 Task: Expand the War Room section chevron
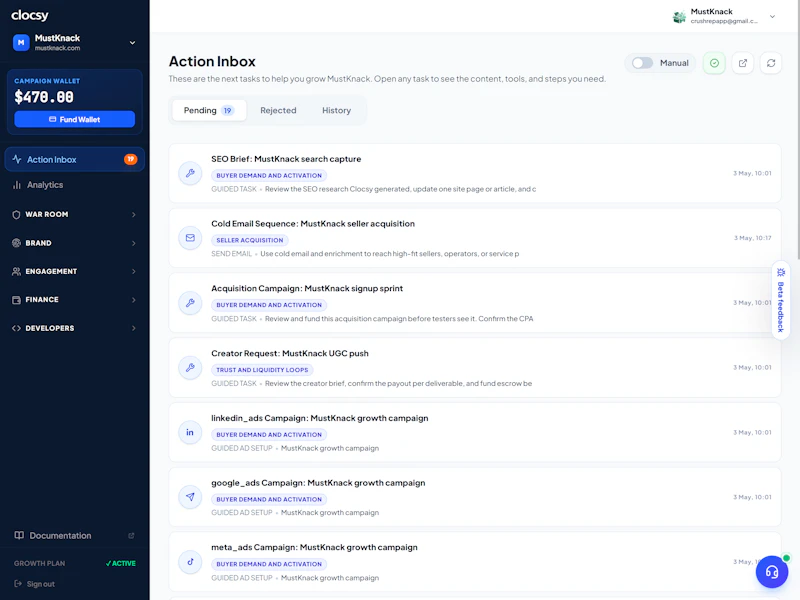point(134,215)
